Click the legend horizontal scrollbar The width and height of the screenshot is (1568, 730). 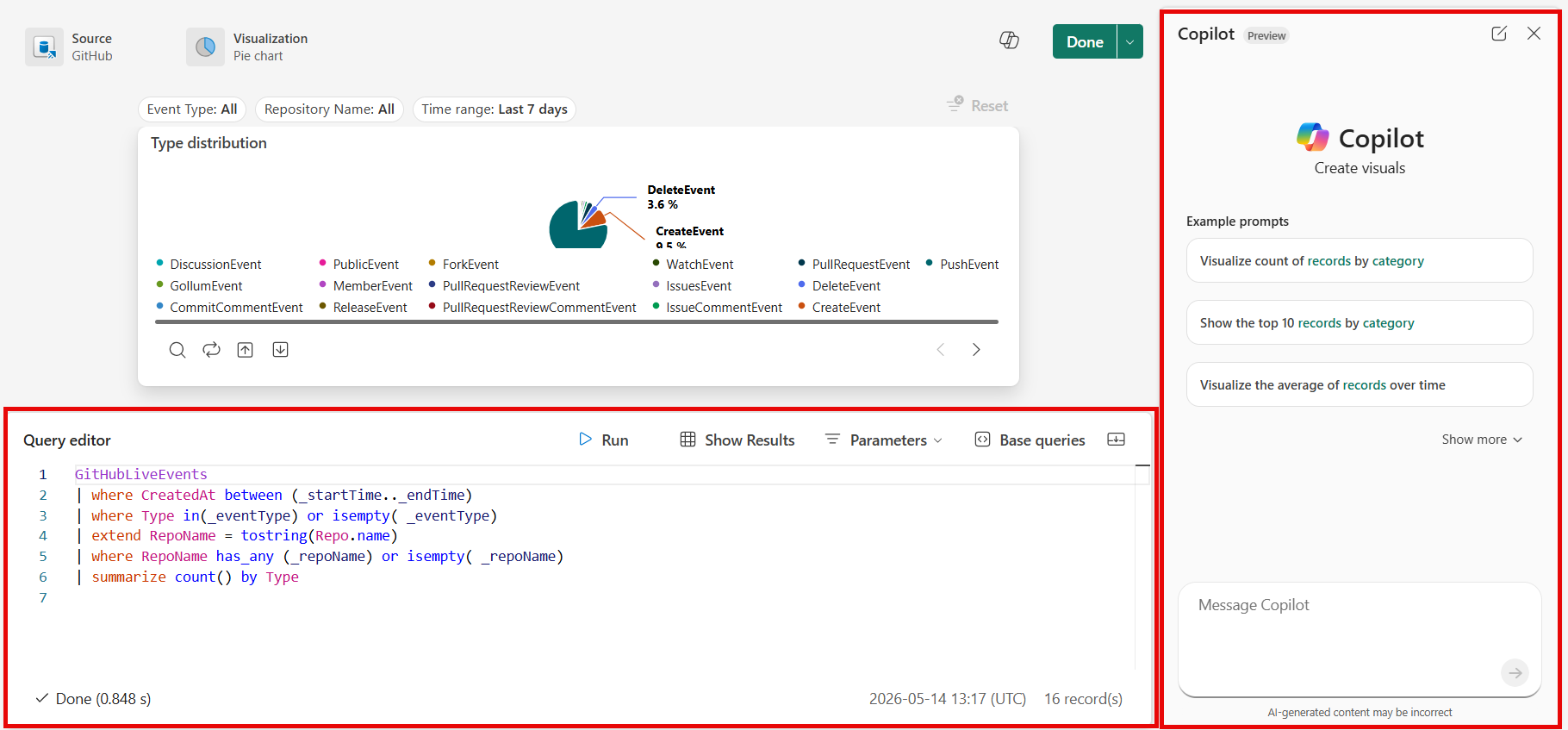coord(576,322)
